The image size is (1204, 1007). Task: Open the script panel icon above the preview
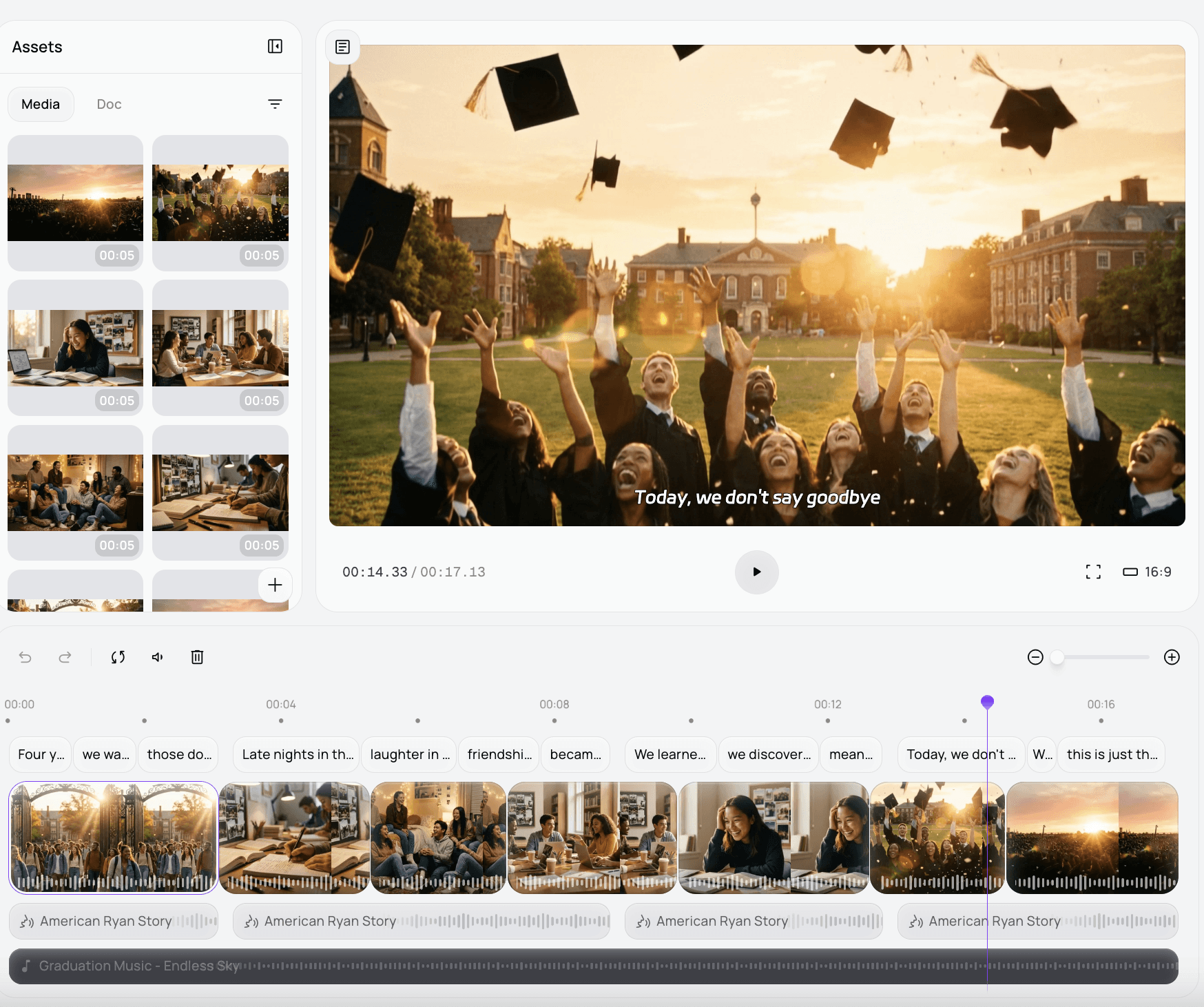(x=342, y=47)
